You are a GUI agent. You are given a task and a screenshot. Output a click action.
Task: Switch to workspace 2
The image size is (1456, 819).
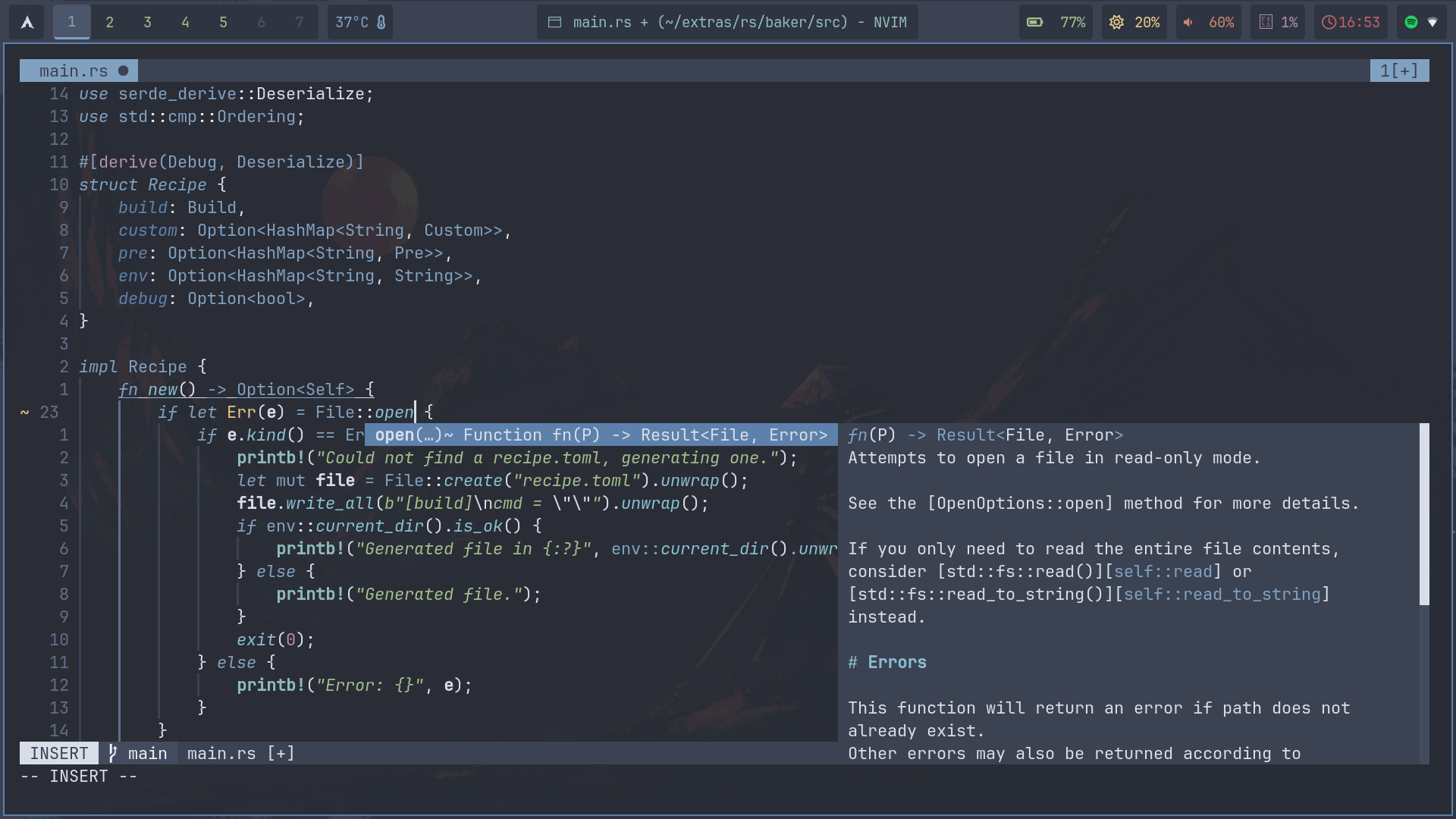click(x=110, y=22)
